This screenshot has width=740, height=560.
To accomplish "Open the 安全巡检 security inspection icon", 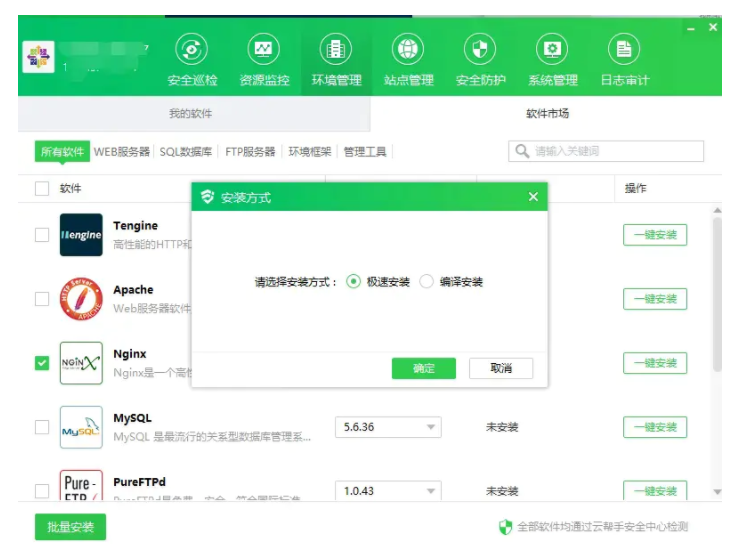I will tap(192, 49).
